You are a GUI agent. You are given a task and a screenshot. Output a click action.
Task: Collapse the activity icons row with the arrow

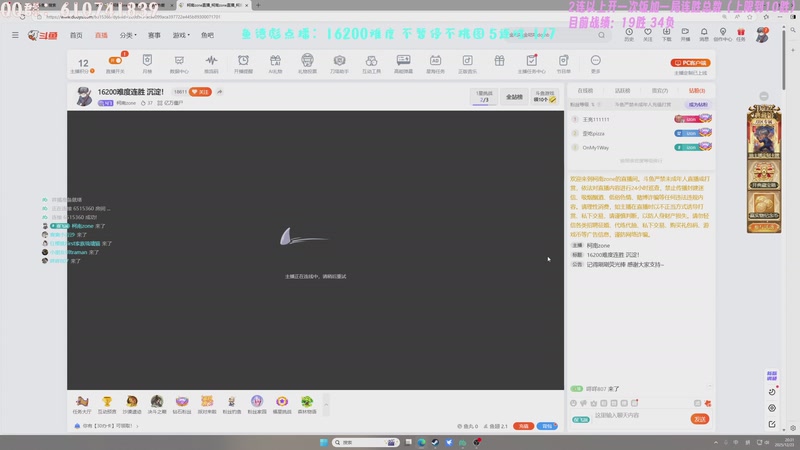tap(326, 405)
